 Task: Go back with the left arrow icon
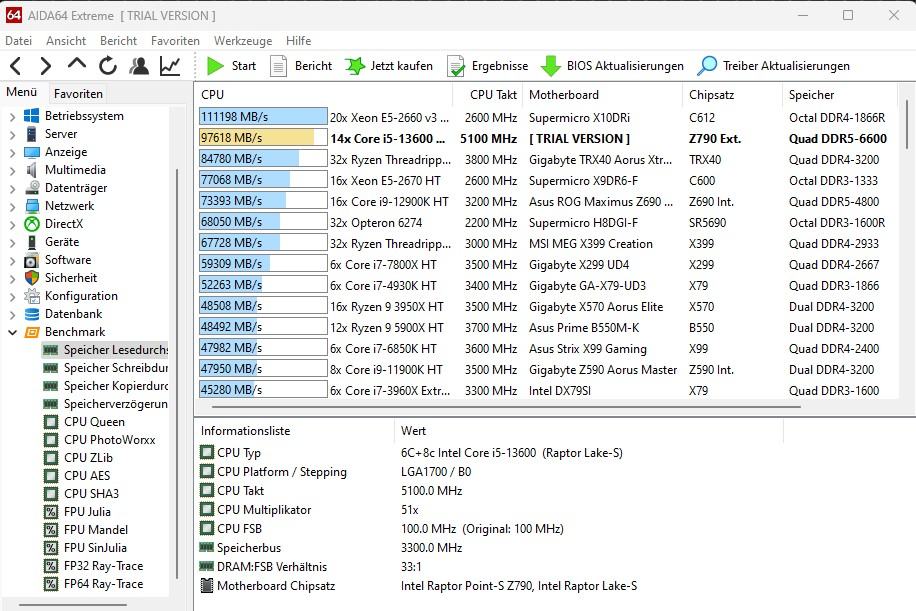16,66
